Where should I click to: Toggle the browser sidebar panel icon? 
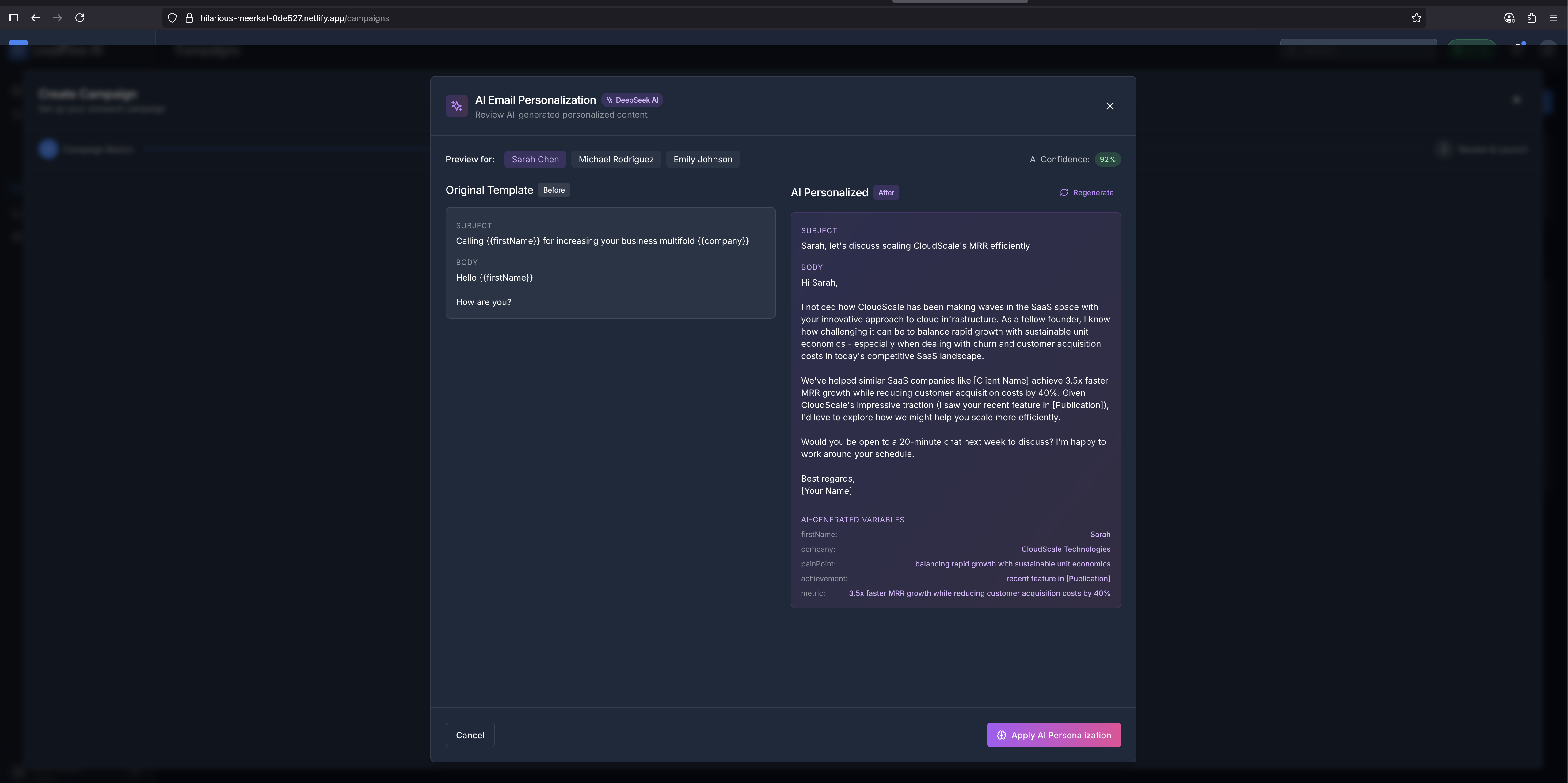(x=13, y=18)
